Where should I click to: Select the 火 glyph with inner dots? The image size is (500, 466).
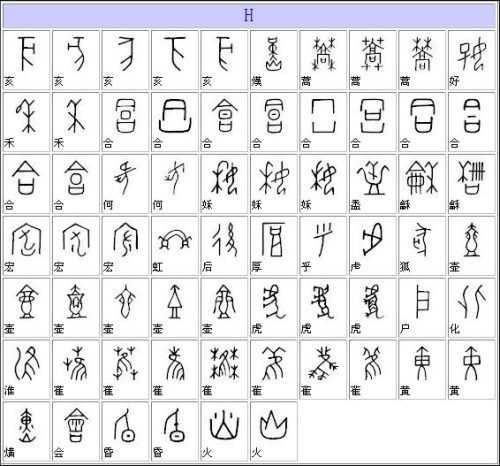coord(225,425)
